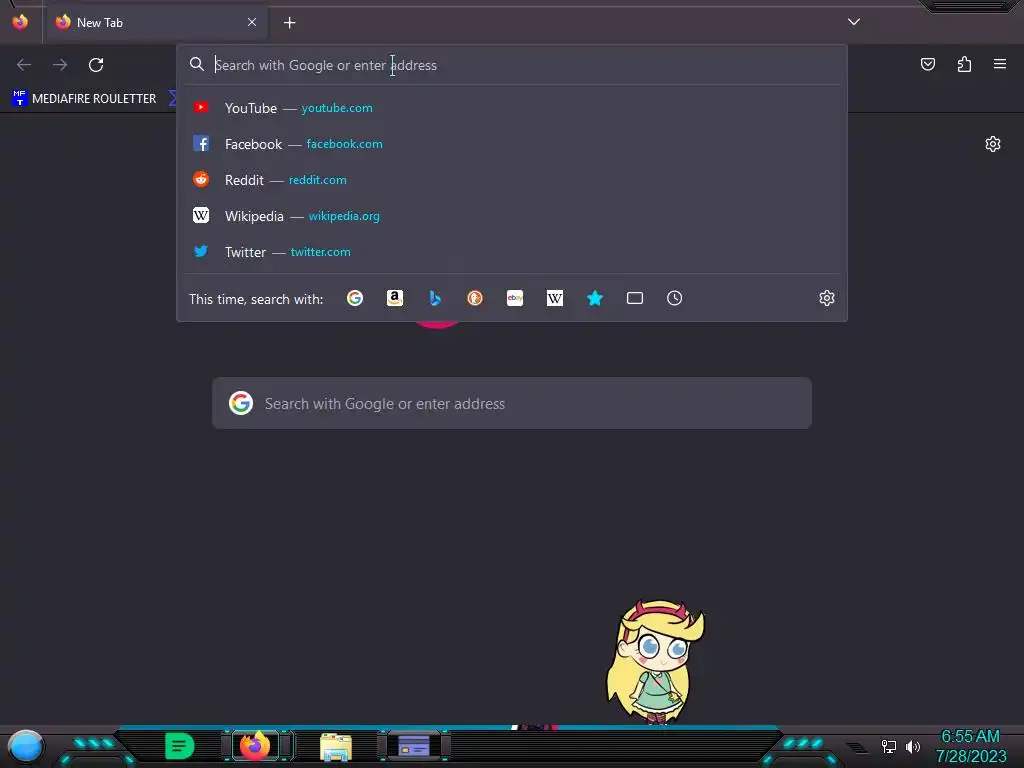Search this time with Amazon
This screenshot has height=768, width=1024.
[394, 298]
